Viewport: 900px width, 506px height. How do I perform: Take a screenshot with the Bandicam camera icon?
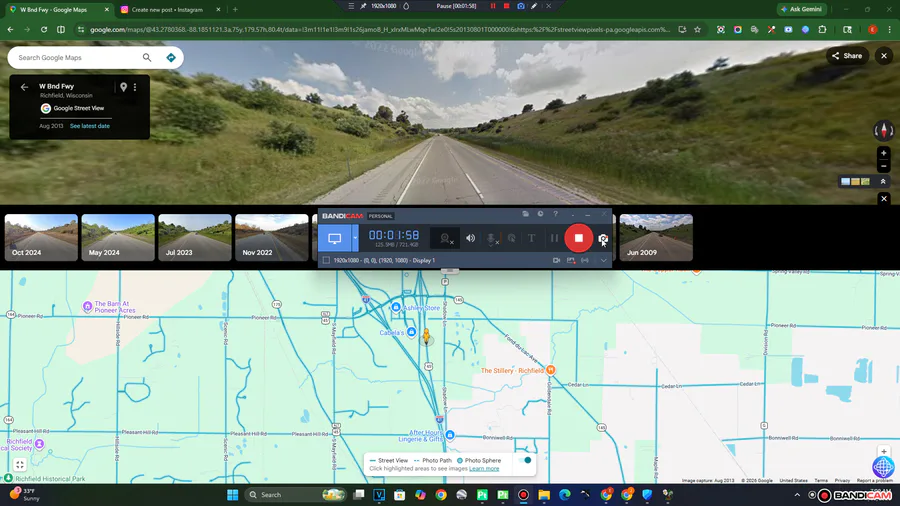point(603,239)
